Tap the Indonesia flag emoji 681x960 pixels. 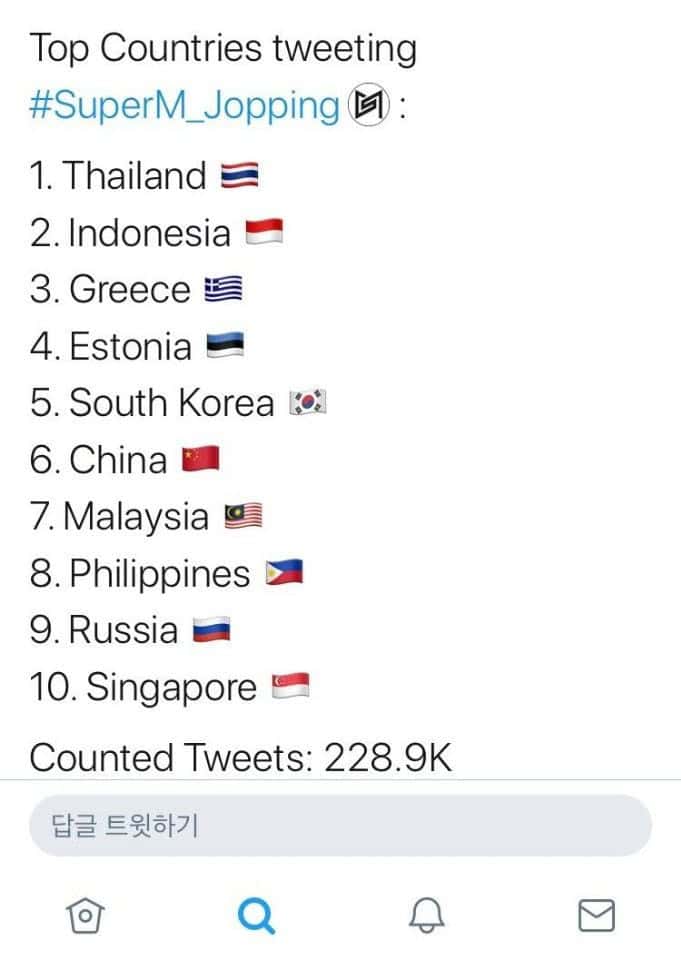point(264,233)
